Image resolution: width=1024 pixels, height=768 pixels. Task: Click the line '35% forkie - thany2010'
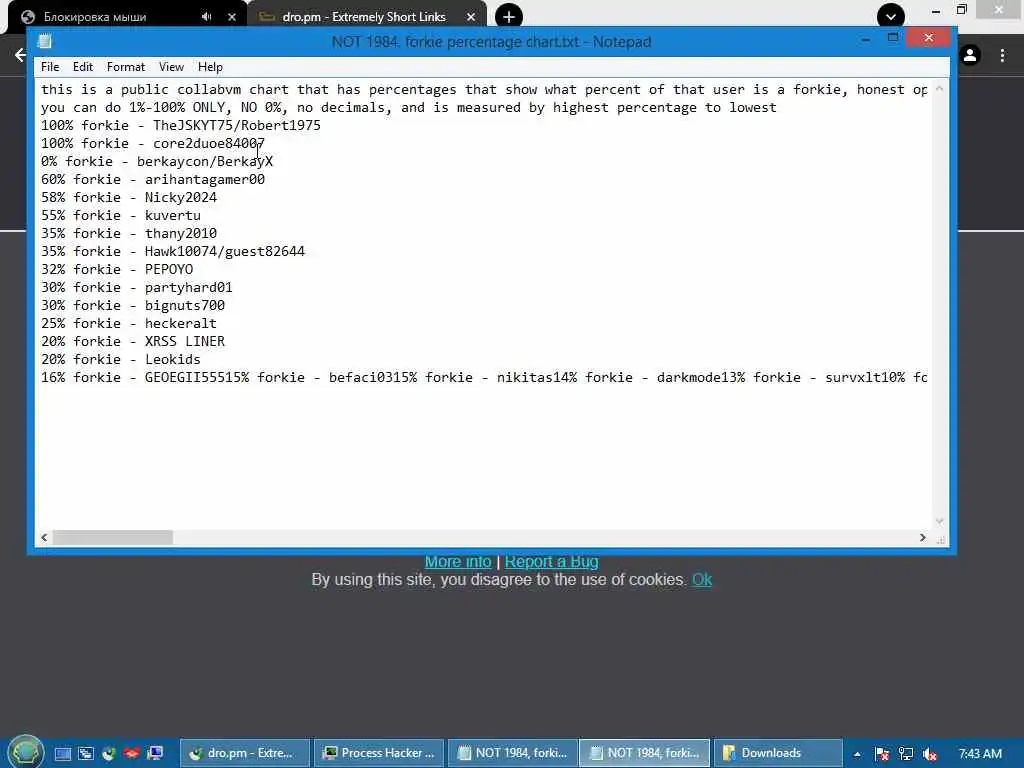129,233
